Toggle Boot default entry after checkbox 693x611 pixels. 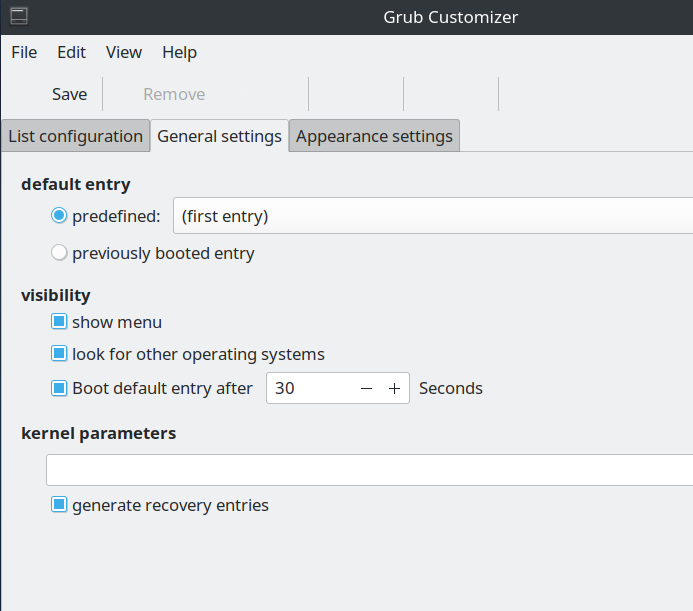point(59,388)
